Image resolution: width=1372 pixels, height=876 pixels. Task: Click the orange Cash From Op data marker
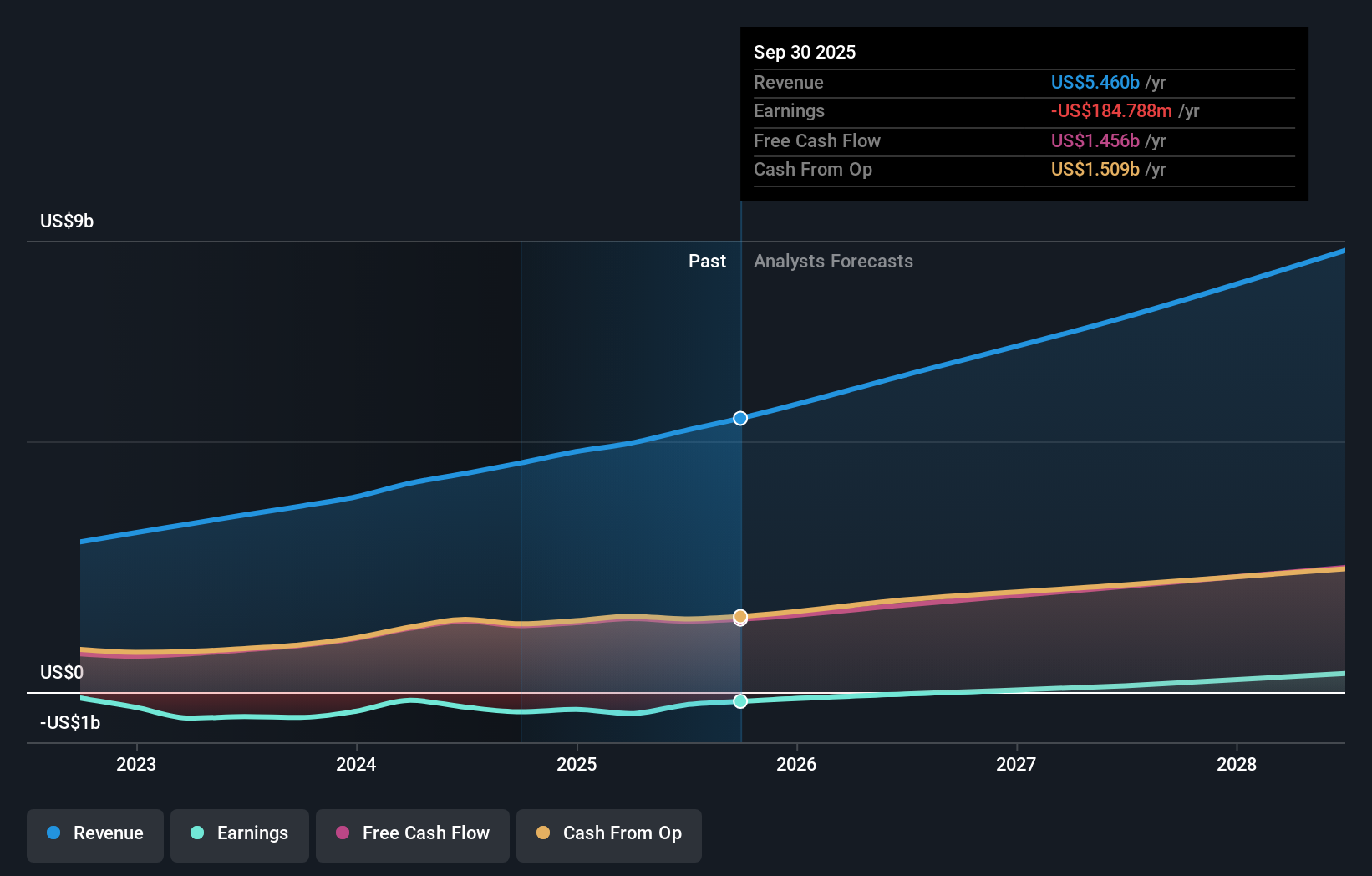pyautogui.click(x=740, y=616)
